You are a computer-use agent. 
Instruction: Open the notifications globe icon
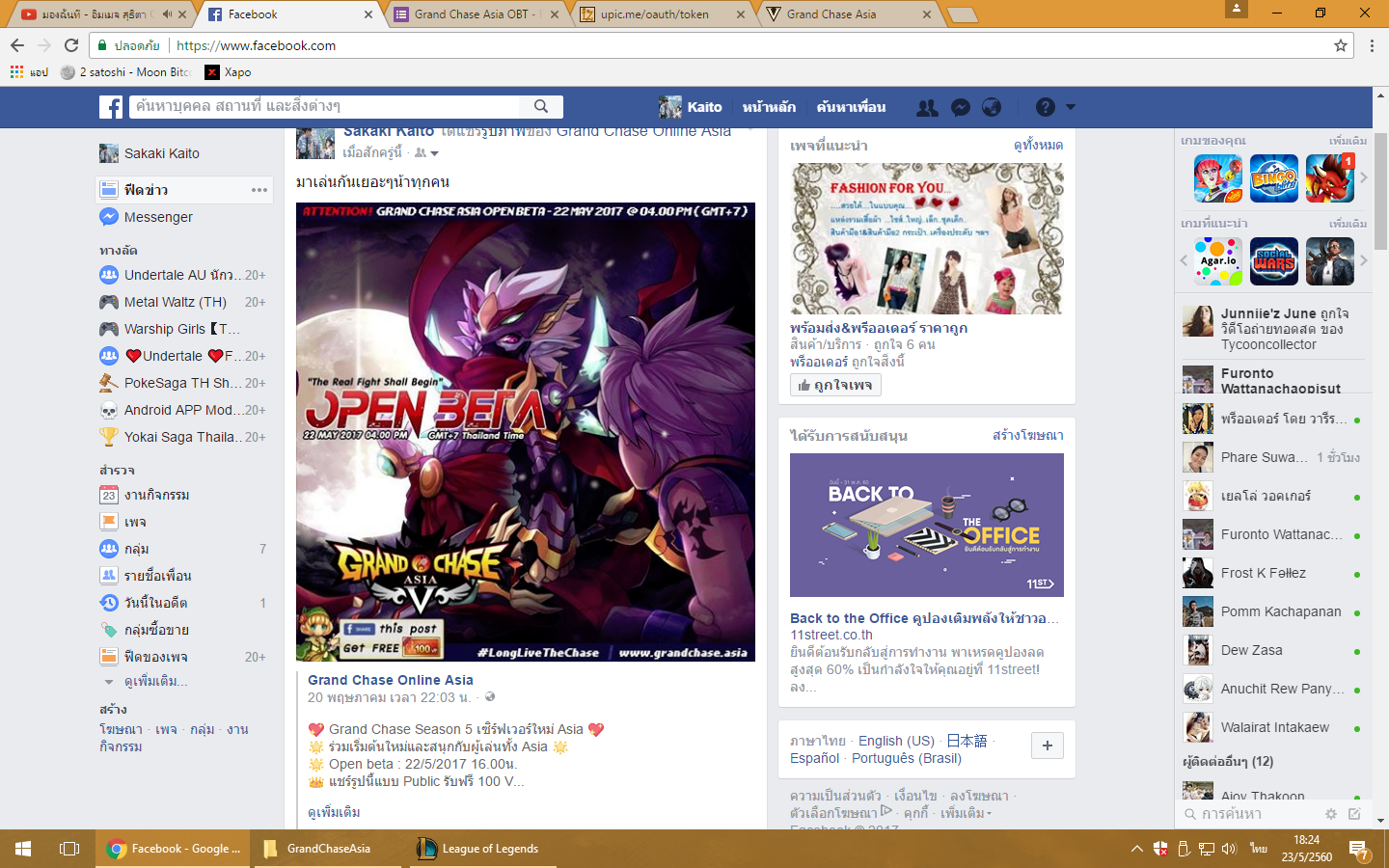[x=992, y=107]
